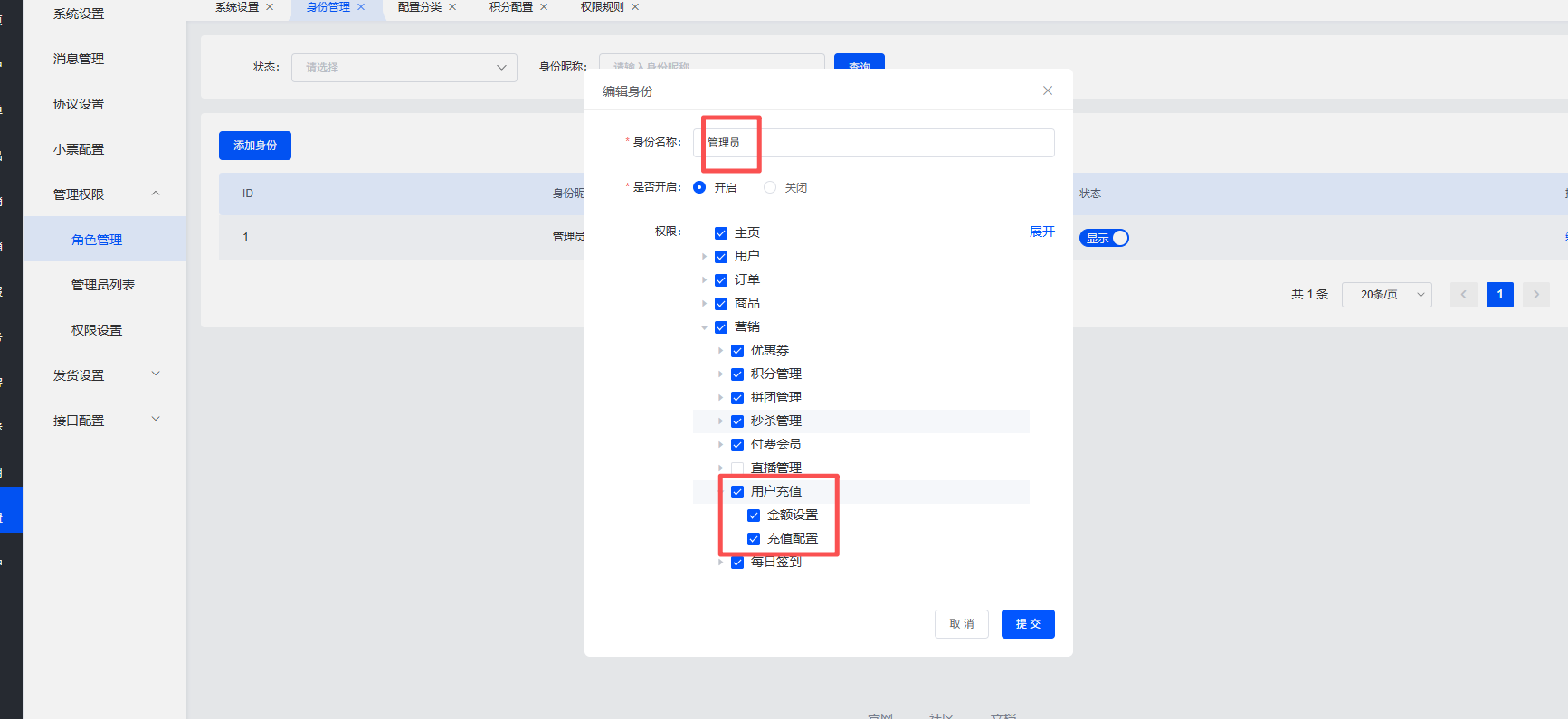
Task: Focus the 身份名称 input field
Action: click(x=874, y=143)
